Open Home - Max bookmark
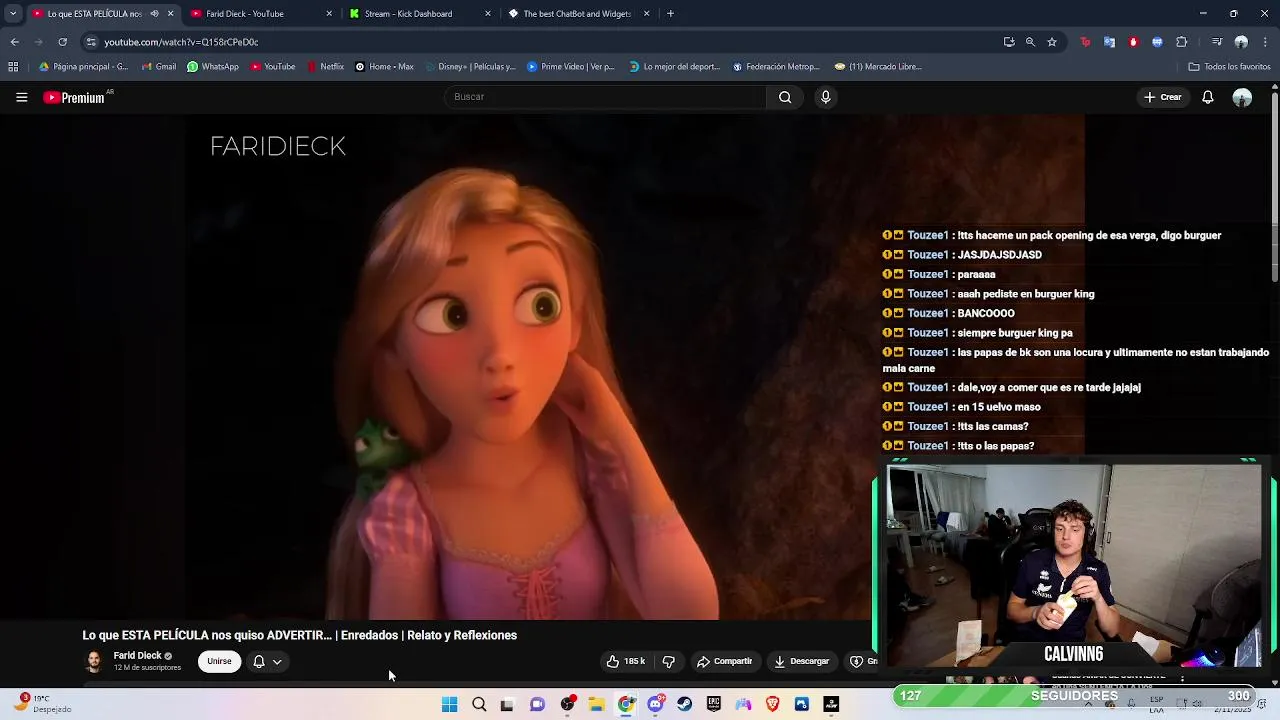 (x=384, y=67)
